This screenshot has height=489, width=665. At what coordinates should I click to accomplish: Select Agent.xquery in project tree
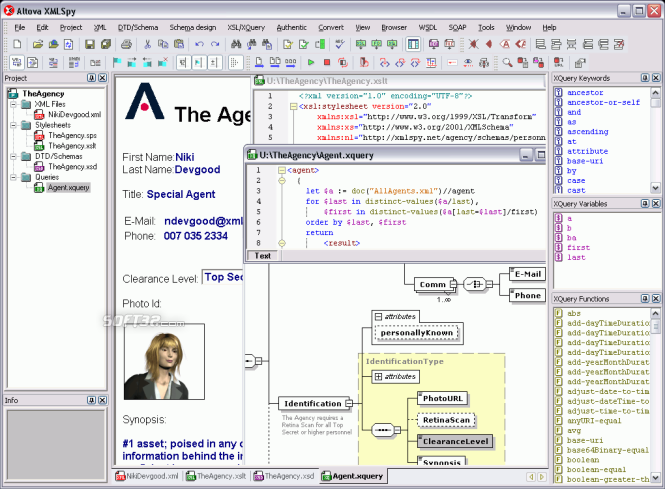[x=68, y=187]
